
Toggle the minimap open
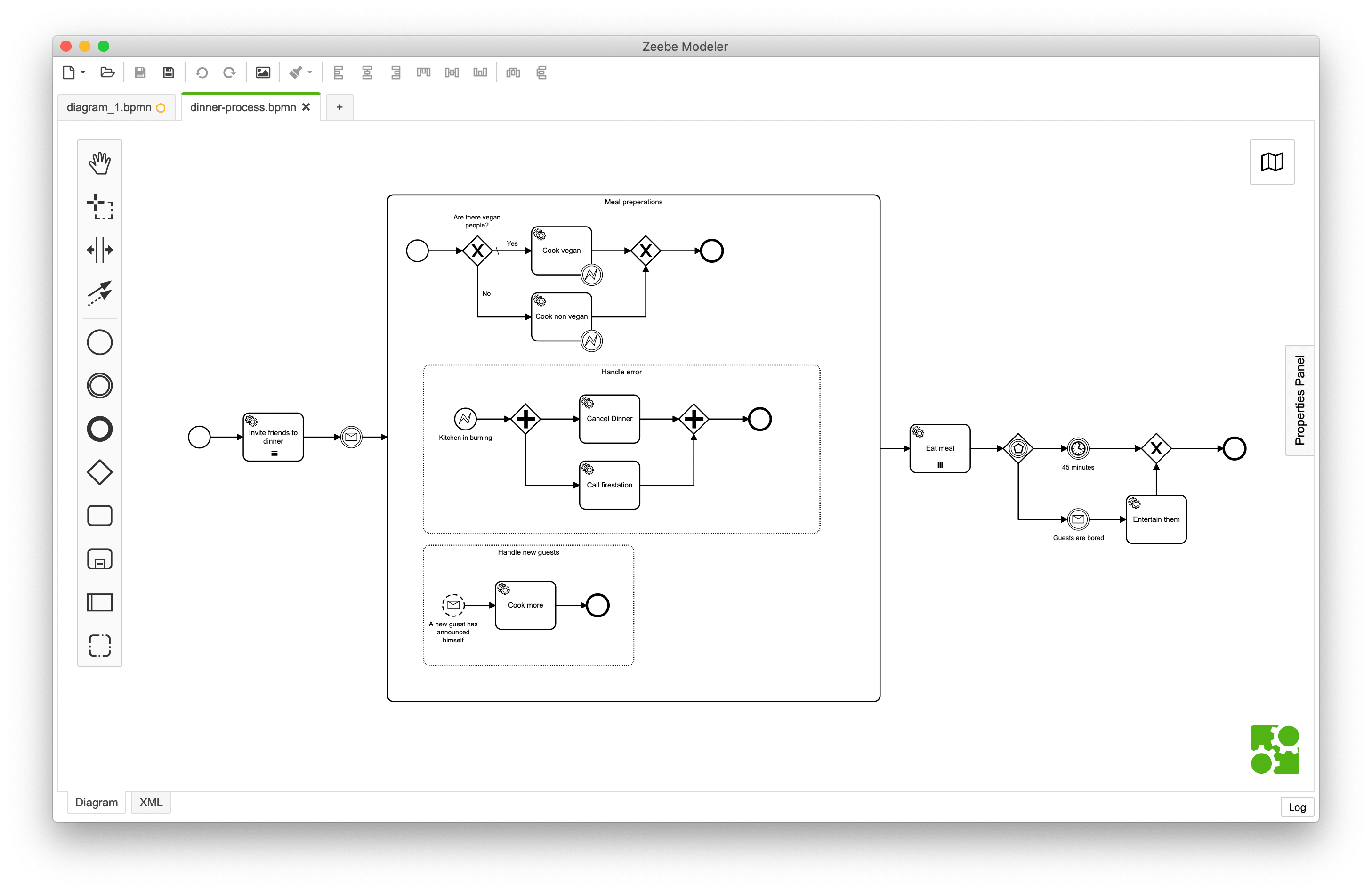coord(1272,162)
